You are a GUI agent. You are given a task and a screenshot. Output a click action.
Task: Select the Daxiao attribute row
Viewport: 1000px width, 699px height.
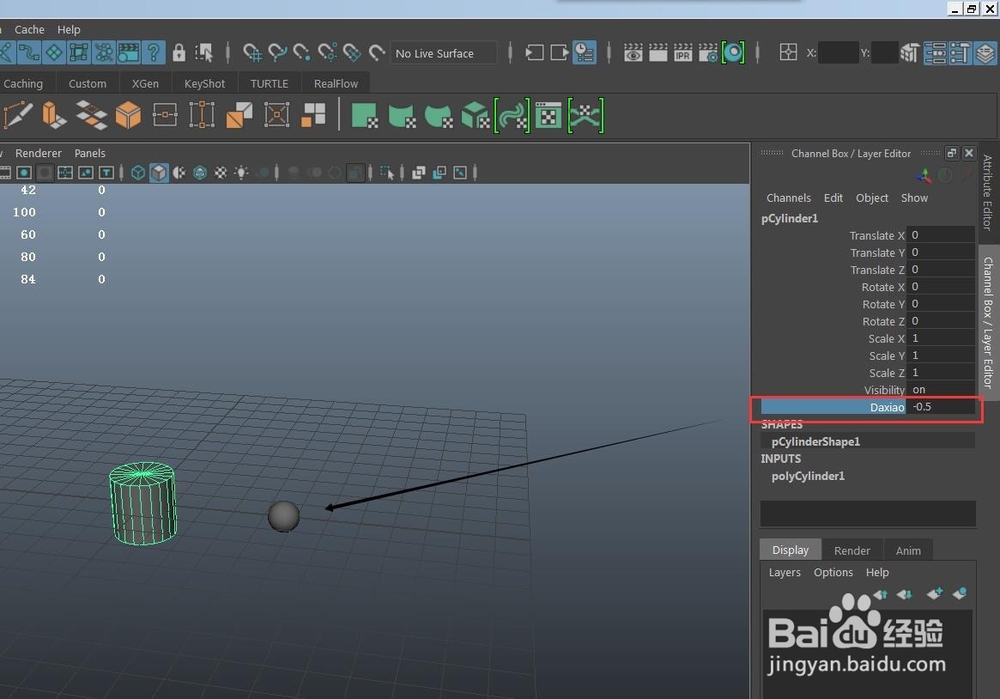(x=868, y=407)
